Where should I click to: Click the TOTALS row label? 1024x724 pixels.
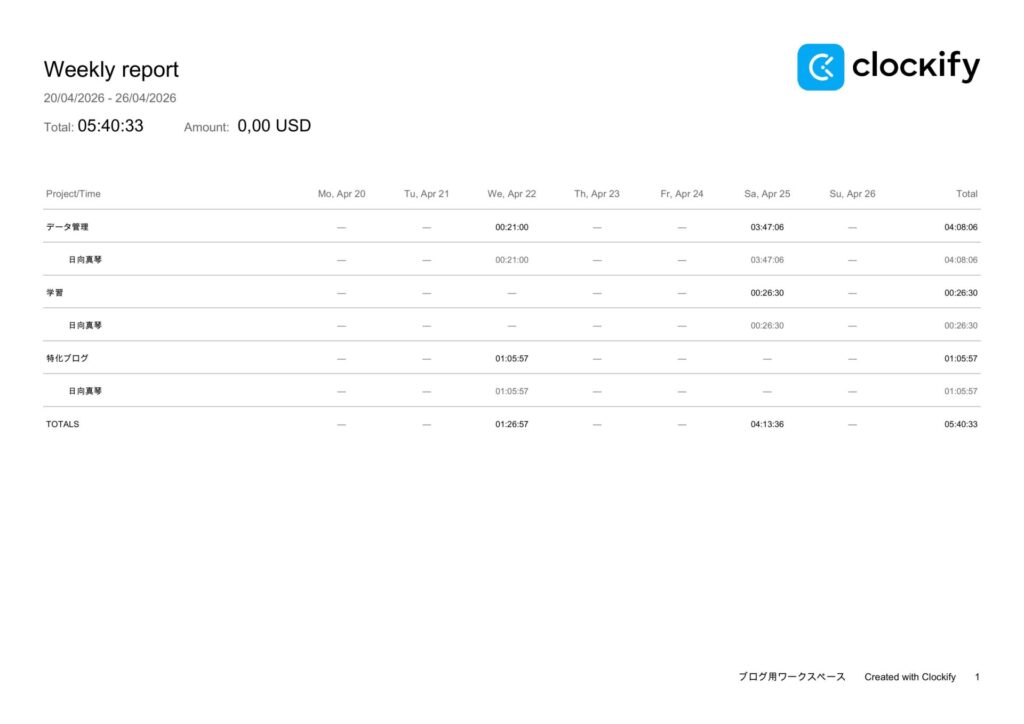62,424
